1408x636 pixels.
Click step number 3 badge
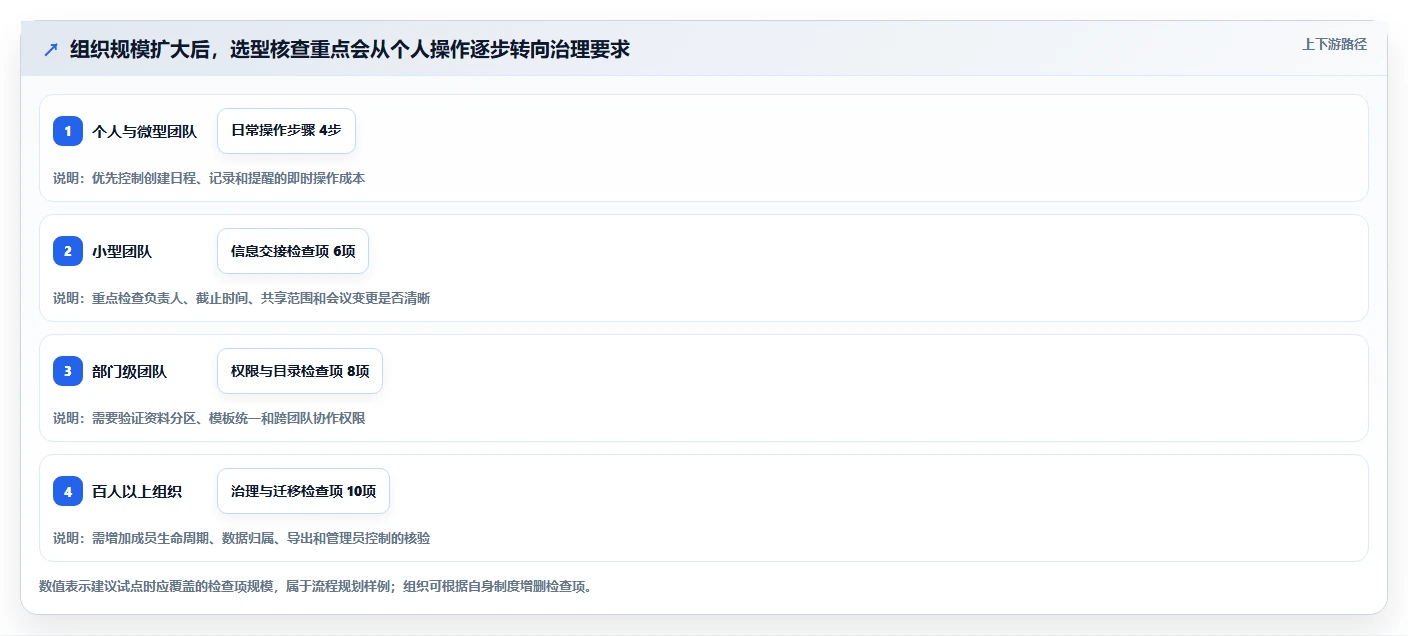pos(68,371)
